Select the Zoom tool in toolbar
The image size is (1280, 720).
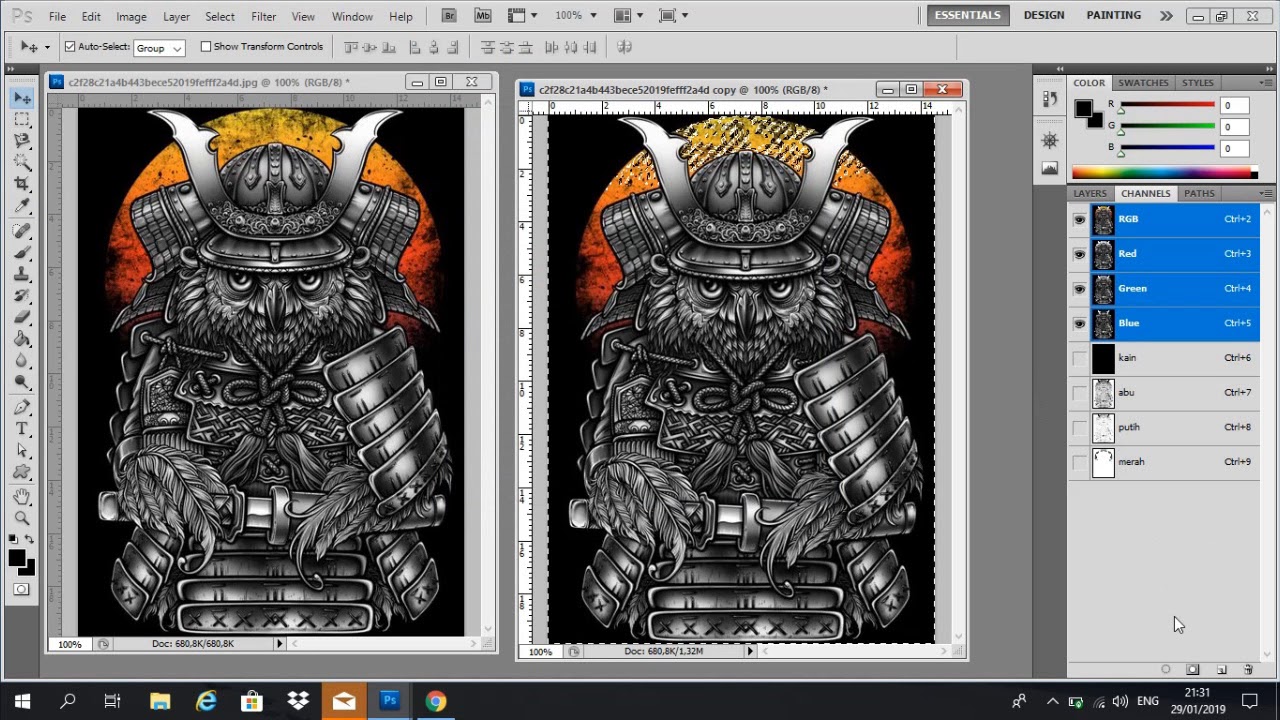tap(22, 517)
